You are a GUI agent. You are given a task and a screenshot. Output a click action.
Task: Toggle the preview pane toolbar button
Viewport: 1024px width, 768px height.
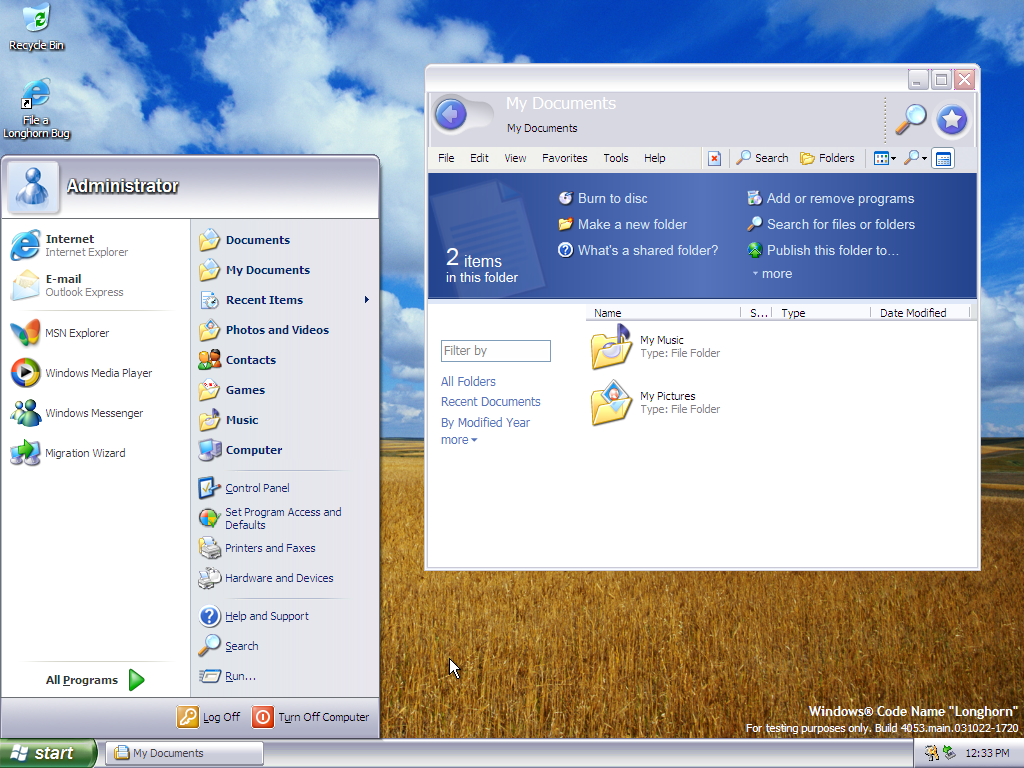pos(944,158)
